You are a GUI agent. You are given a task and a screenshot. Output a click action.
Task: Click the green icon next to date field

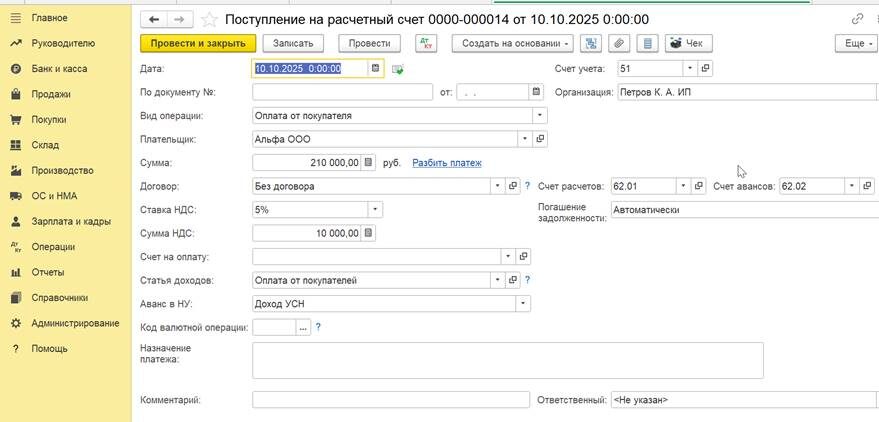398,69
